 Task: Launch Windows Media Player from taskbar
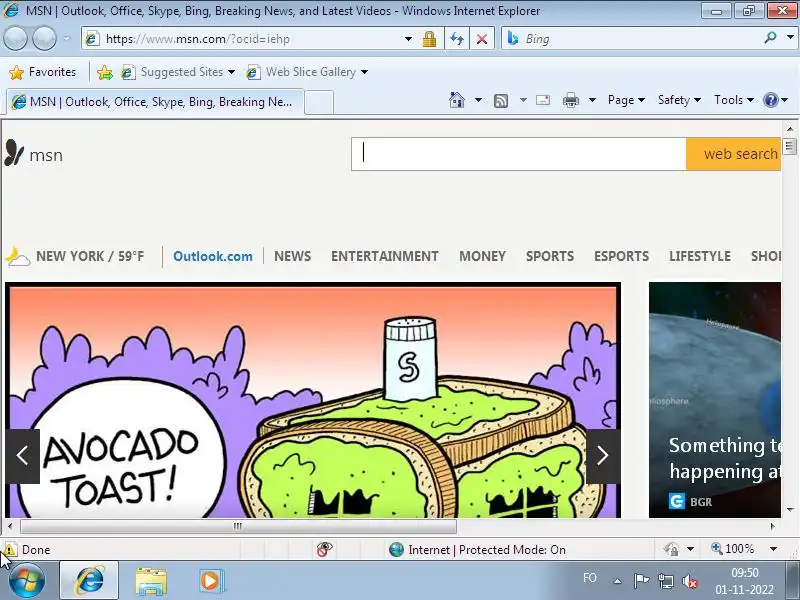[210, 581]
